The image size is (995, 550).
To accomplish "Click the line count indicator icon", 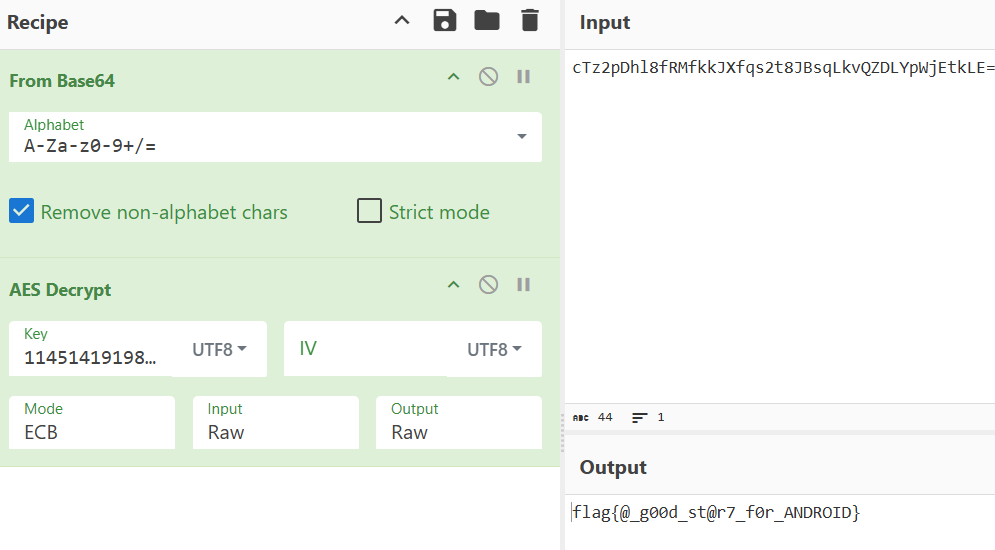I will pyautogui.click(x=640, y=417).
